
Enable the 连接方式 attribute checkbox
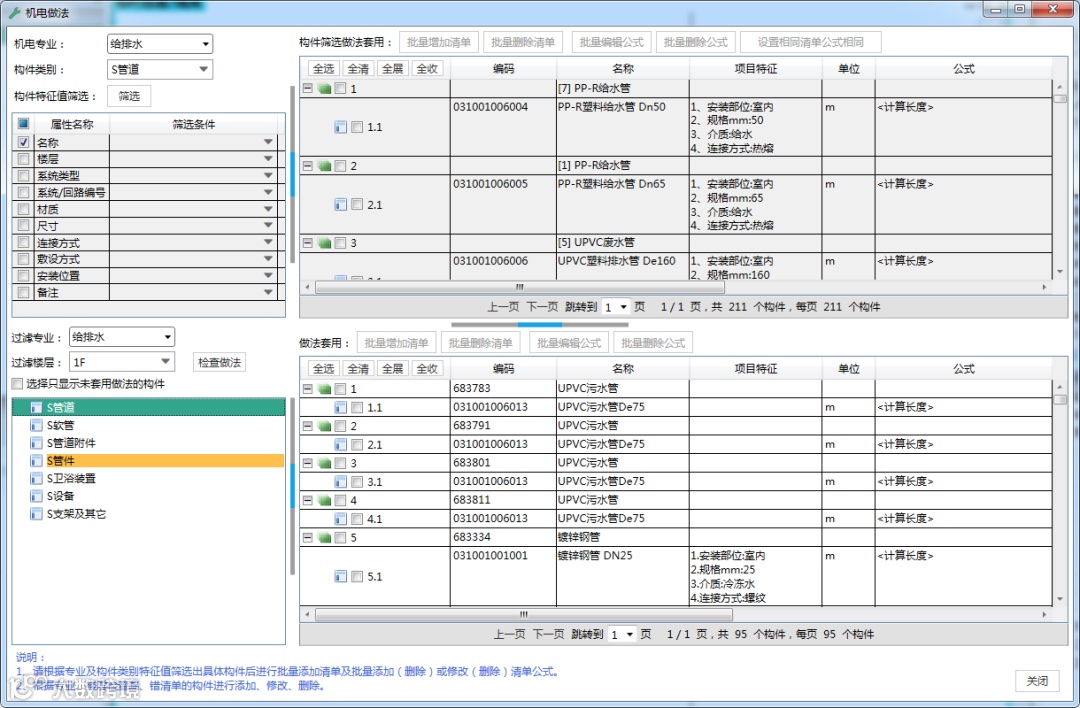tap(23, 242)
